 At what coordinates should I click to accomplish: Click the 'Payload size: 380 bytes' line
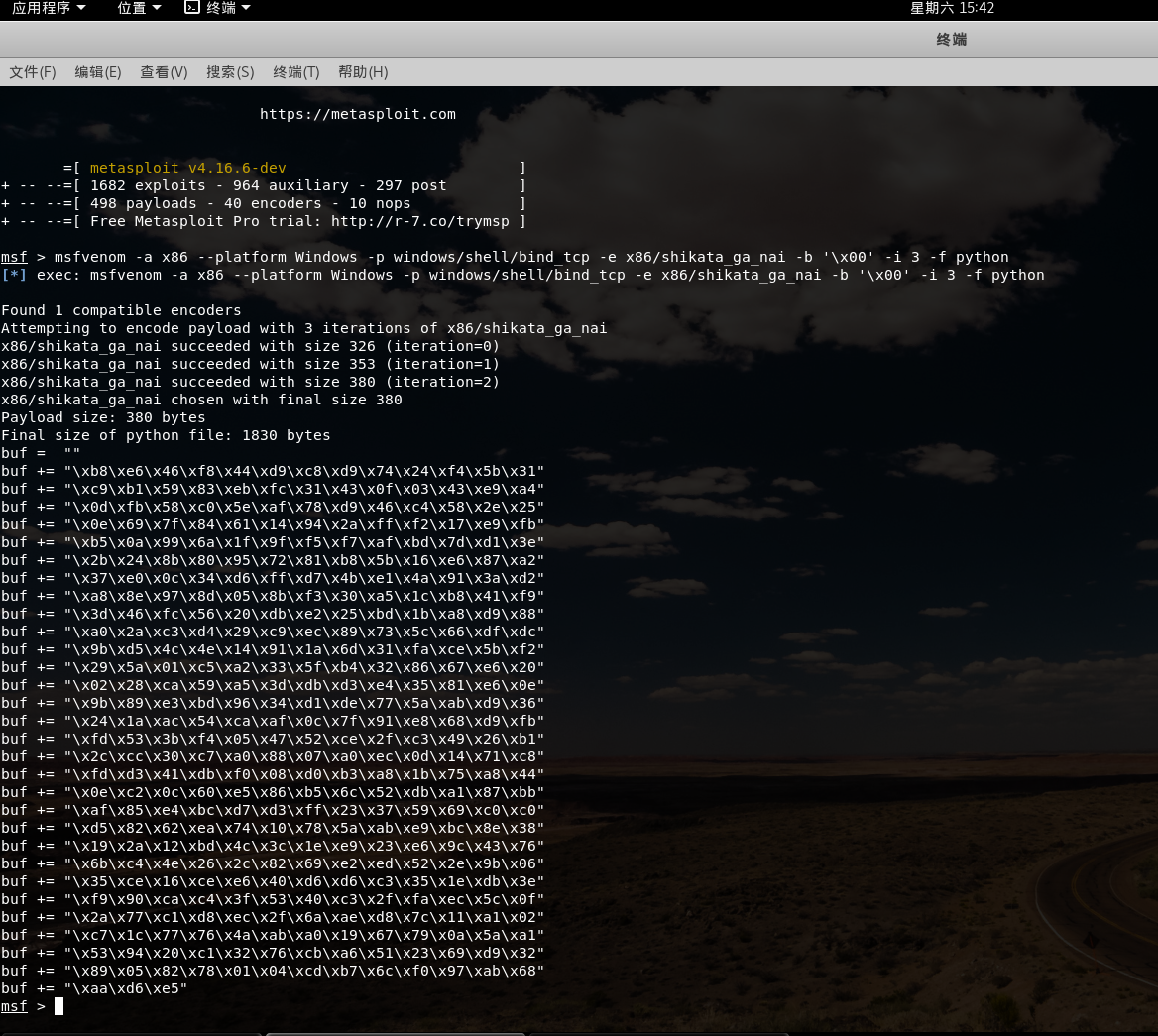click(103, 418)
